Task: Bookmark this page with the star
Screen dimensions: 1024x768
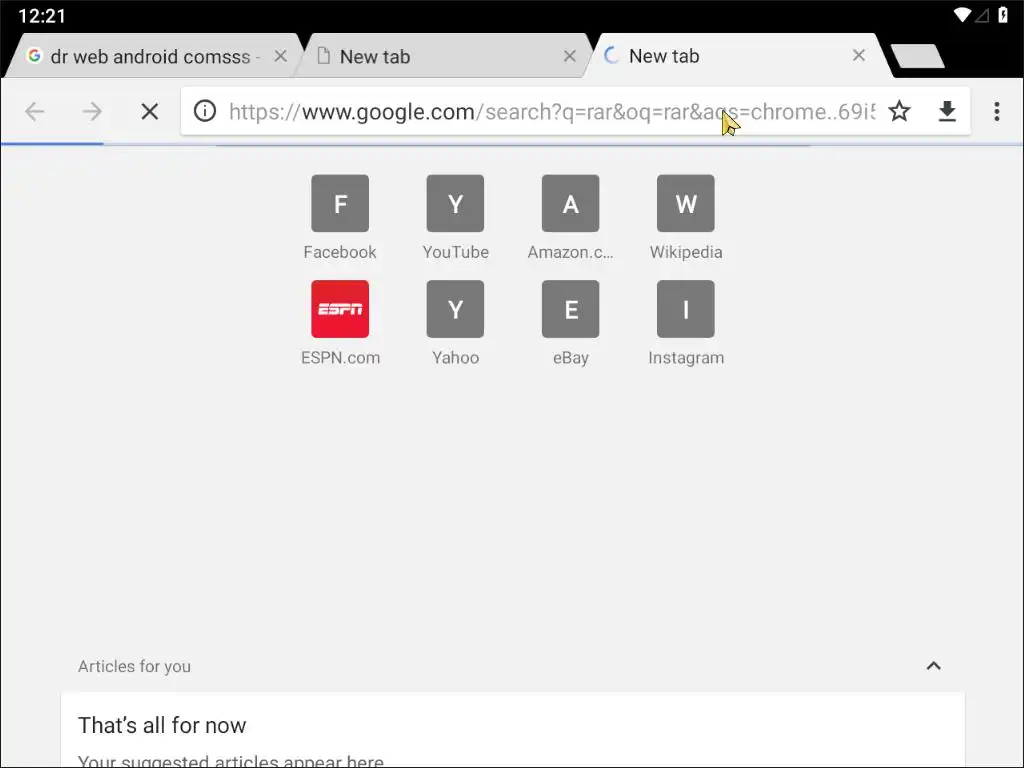Action: (x=899, y=111)
